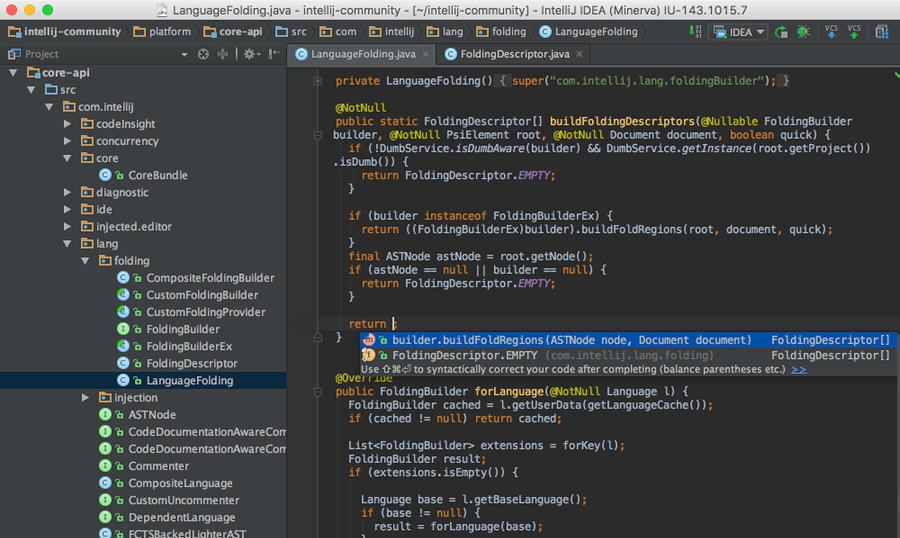Image resolution: width=900 pixels, height=538 pixels.
Task: Collapse the com.intellij package node
Action: click(x=49, y=107)
